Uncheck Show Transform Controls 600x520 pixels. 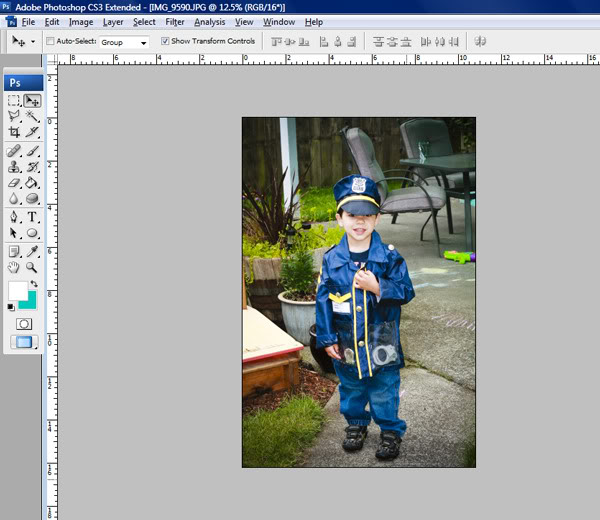coord(165,42)
